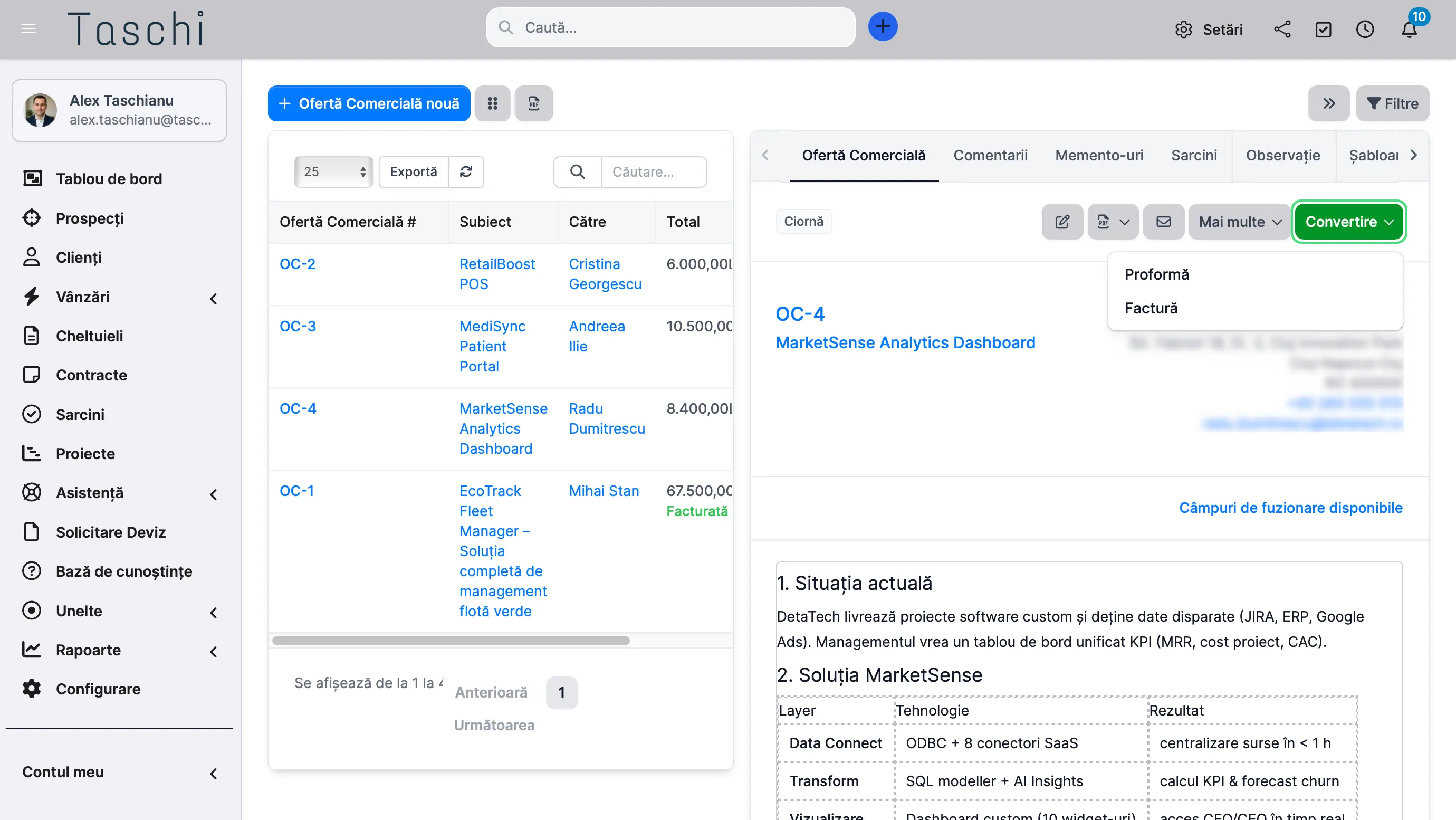This screenshot has height=820, width=1456.
Task: Click the blue quick-create plus button
Action: point(882,26)
